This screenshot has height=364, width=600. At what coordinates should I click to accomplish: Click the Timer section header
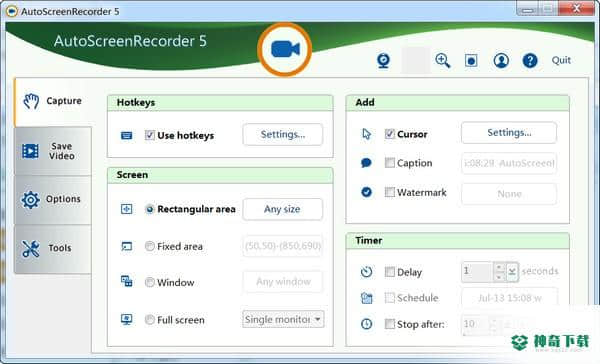click(457, 241)
